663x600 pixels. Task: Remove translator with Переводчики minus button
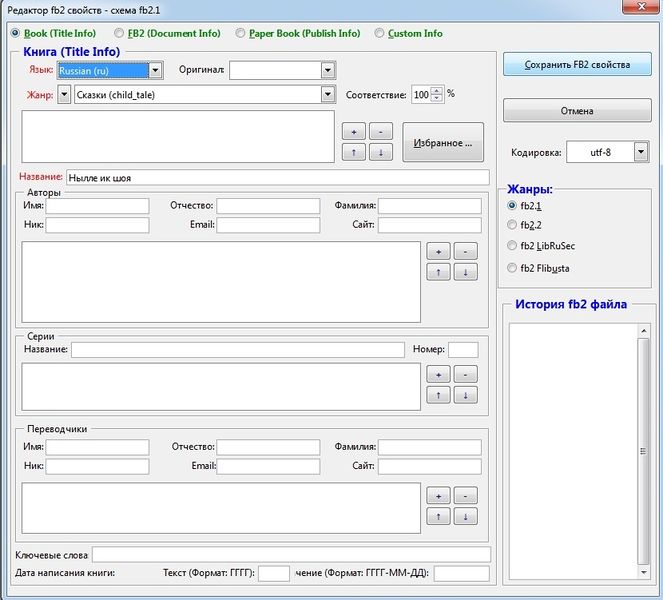click(466, 496)
